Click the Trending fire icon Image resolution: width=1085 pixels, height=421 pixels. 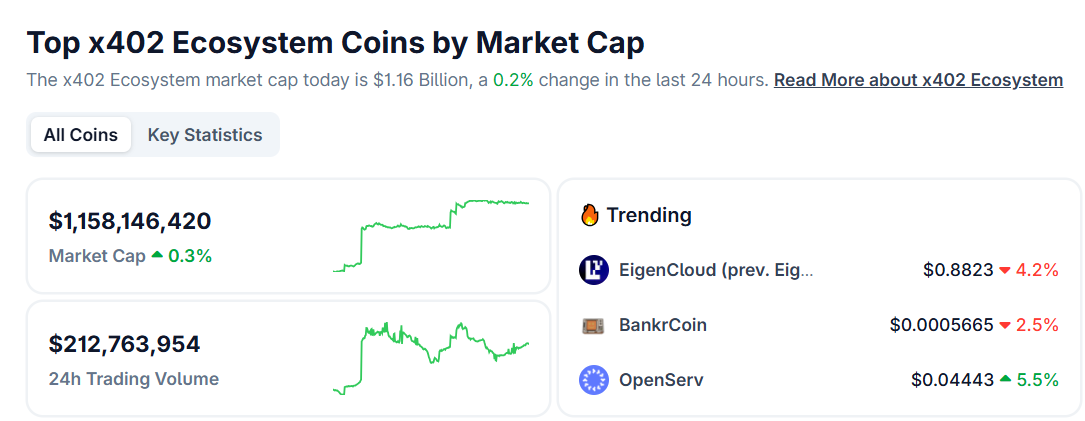coord(590,215)
